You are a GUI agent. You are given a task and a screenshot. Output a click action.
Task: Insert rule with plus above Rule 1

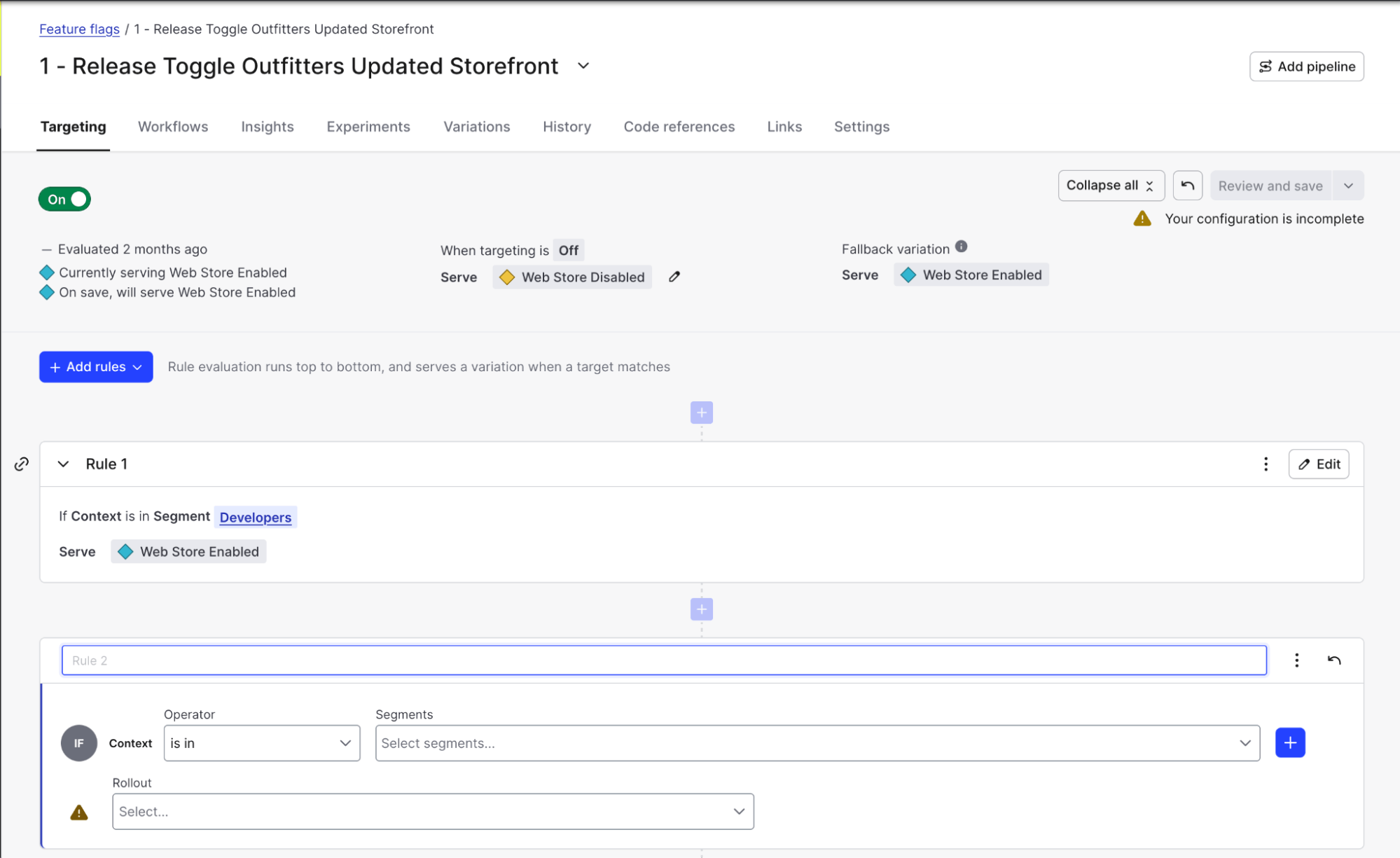pyautogui.click(x=701, y=413)
